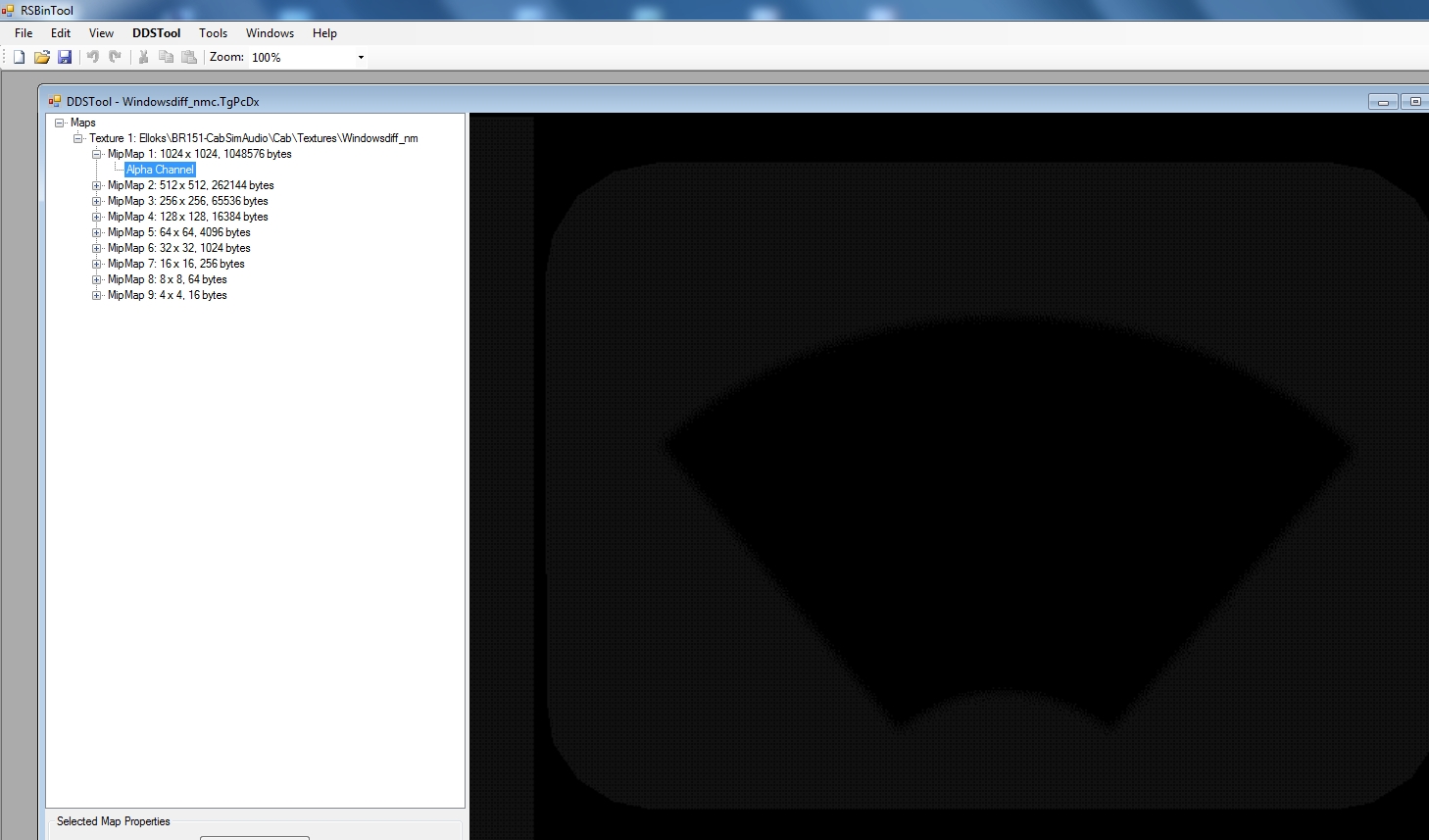Open the Tools menu
This screenshot has width=1429, height=840.
tap(213, 33)
